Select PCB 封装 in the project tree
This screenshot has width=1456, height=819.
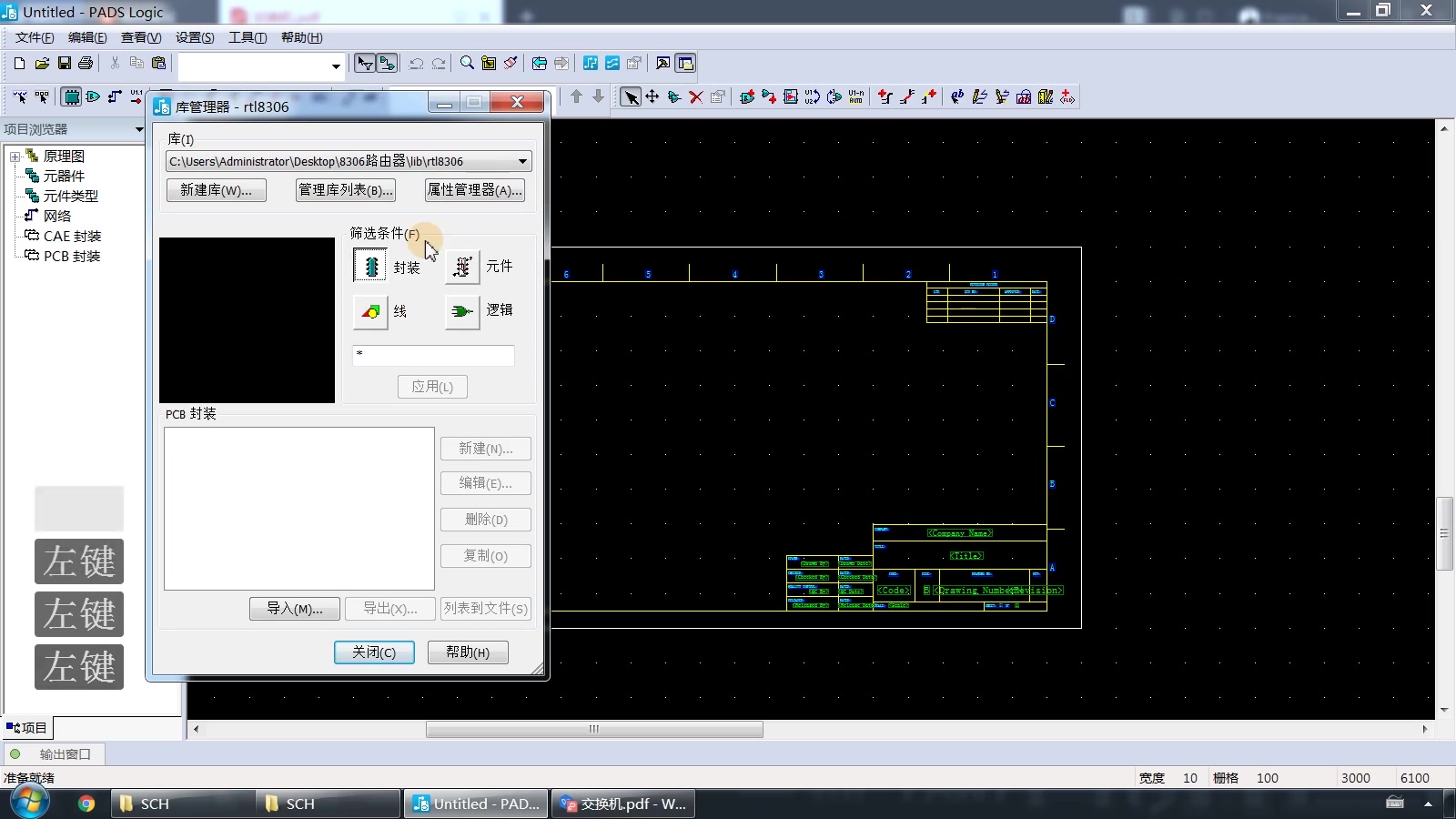tap(72, 257)
